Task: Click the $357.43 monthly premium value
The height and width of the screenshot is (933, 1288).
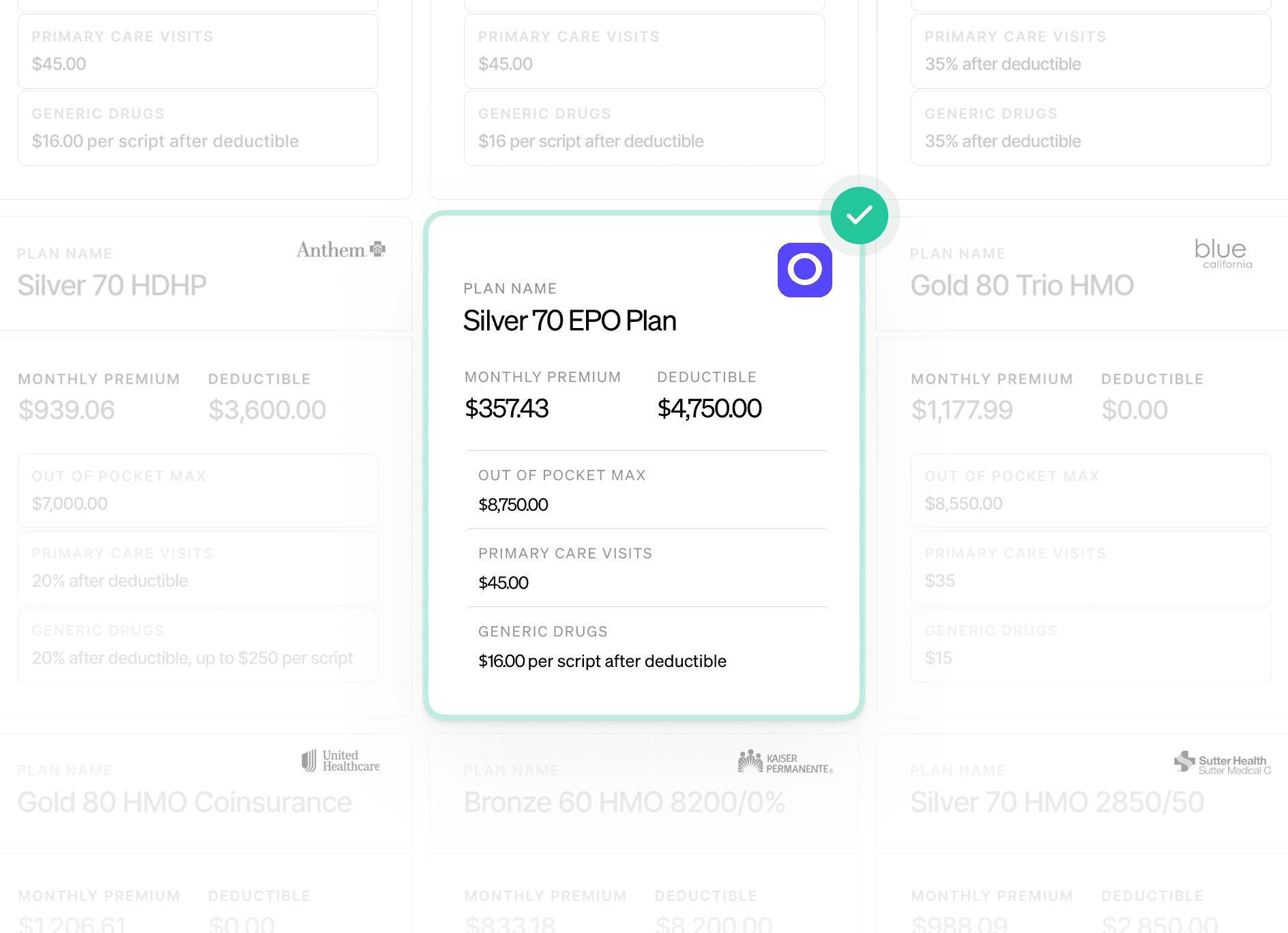Action: pos(506,409)
